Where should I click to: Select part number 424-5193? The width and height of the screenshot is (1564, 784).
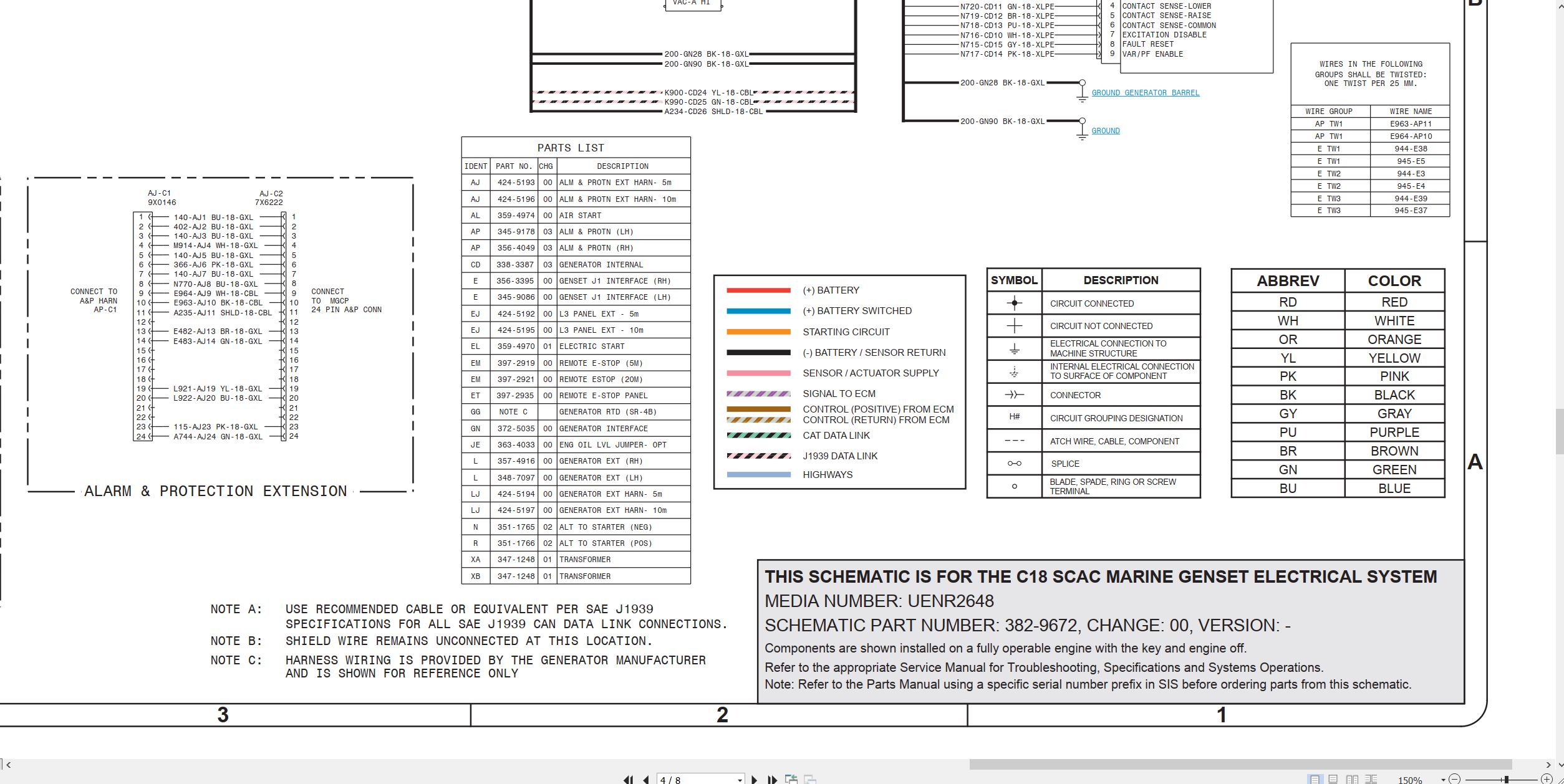click(516, 183)
